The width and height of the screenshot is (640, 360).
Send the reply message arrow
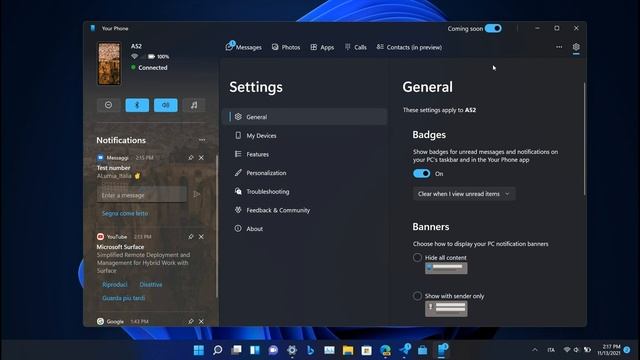197,195
